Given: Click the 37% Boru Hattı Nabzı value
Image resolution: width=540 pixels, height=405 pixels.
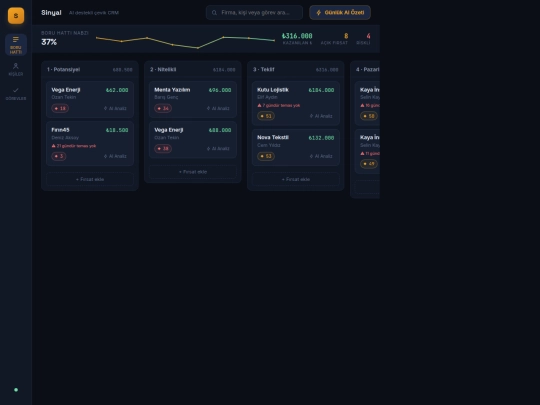Looking at the screenshot, I should (x=49, y=42).
